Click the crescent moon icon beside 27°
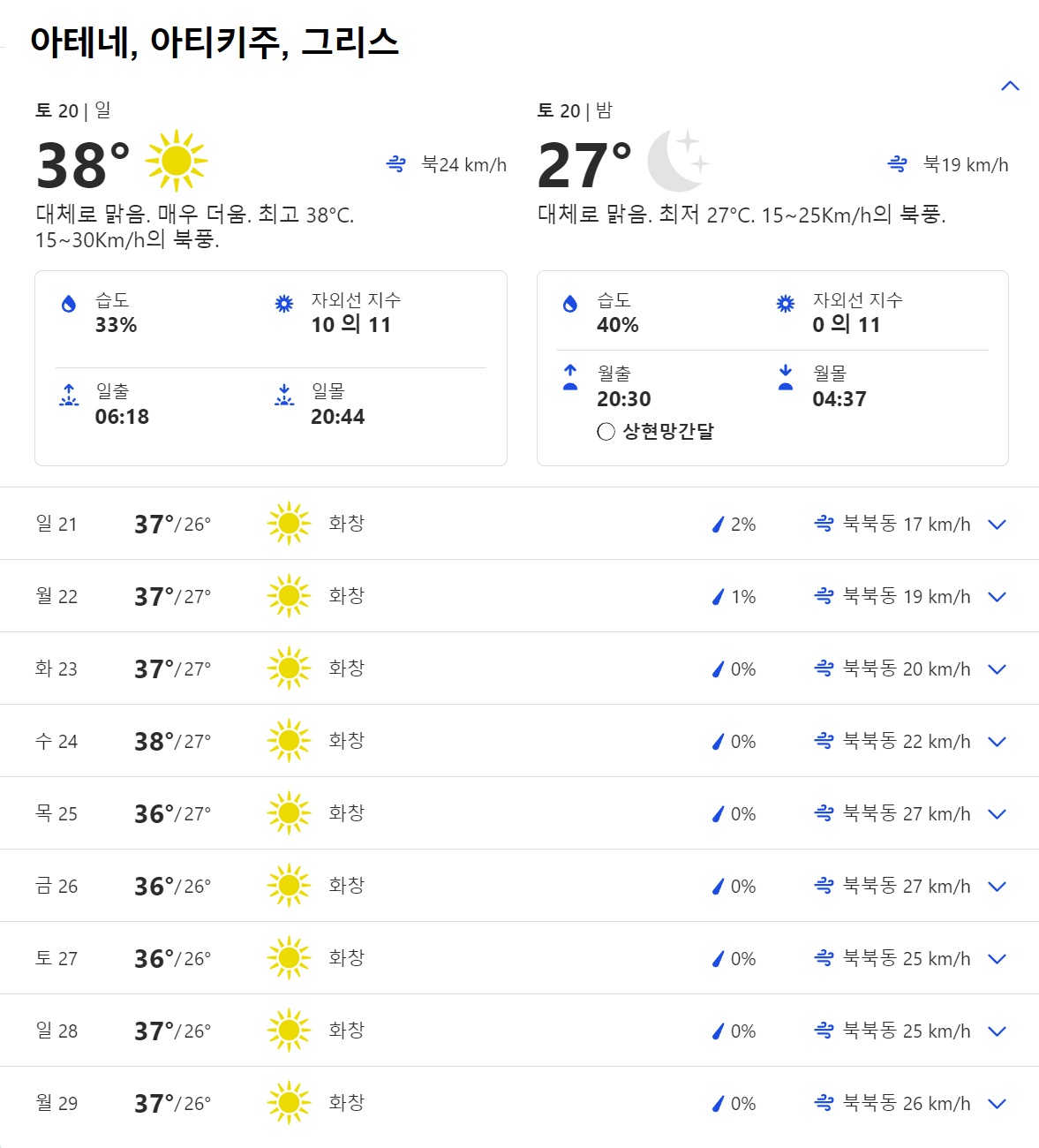This screenshot has width=1039, height=1148. pyautogui.click(x=677, y=161)
